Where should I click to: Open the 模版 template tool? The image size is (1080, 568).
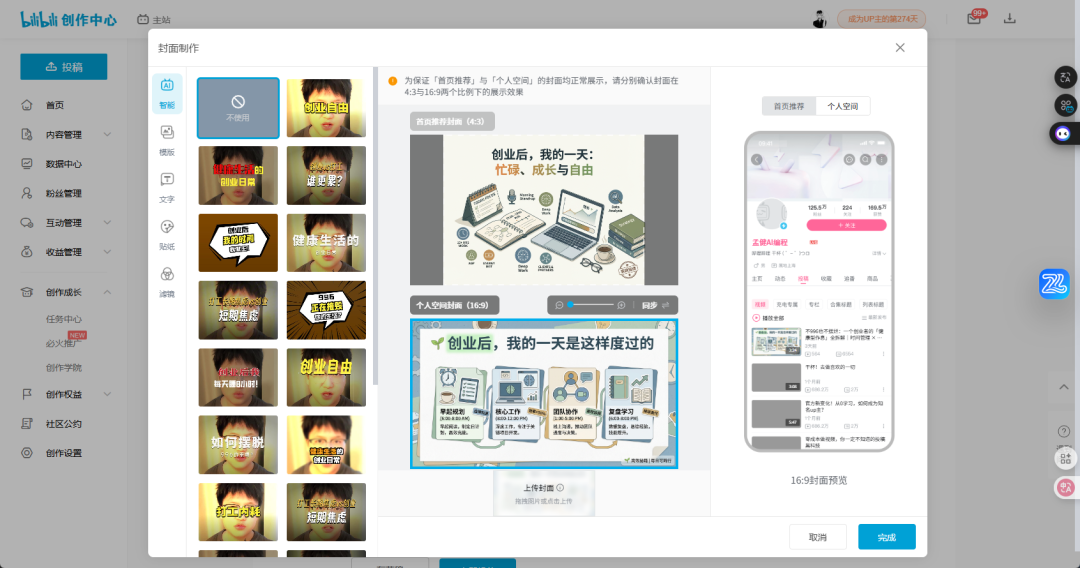(167, 140)
